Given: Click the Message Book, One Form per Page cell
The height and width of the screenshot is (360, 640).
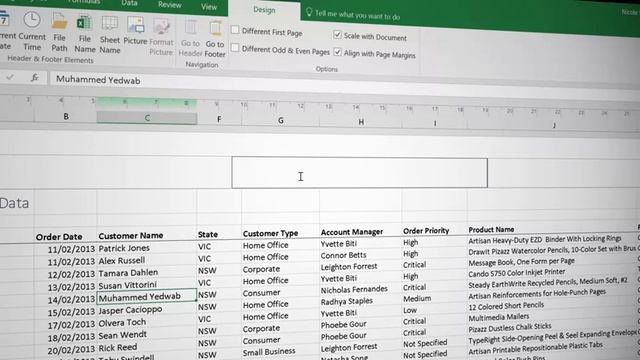Looking at the screenshot, I should 521,262.
